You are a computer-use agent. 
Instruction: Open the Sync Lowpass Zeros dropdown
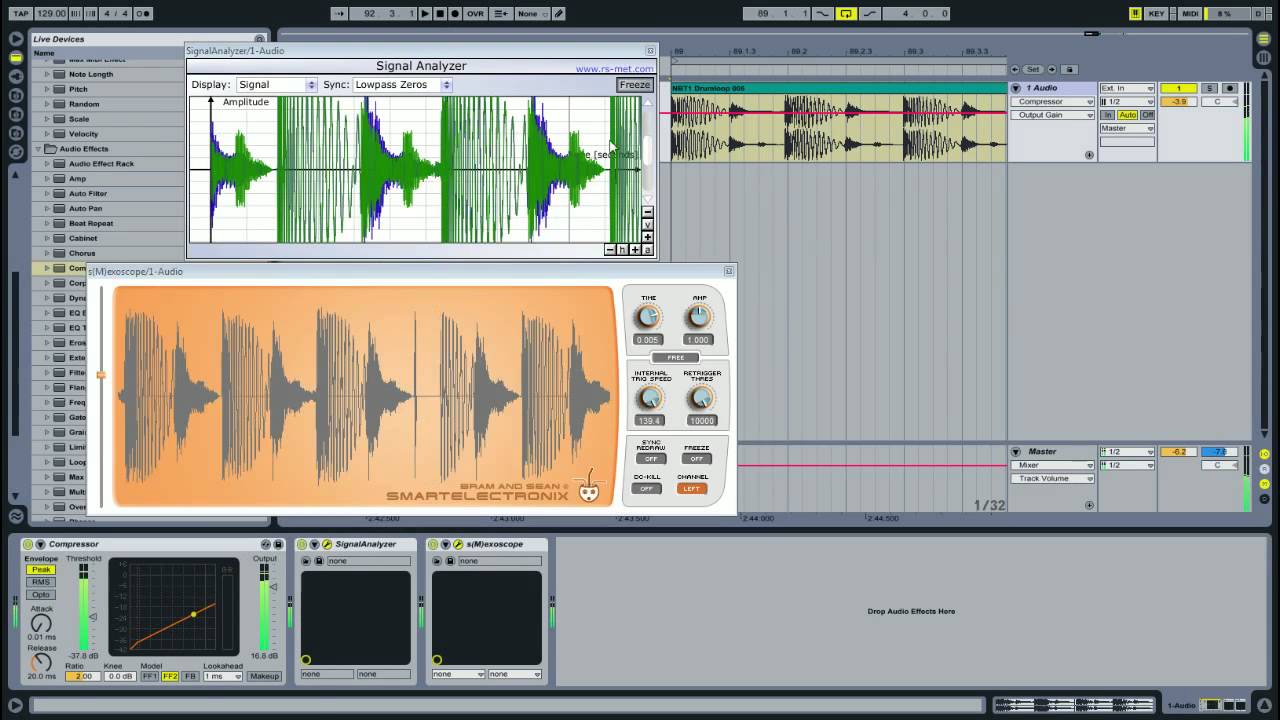coord(402,85)
